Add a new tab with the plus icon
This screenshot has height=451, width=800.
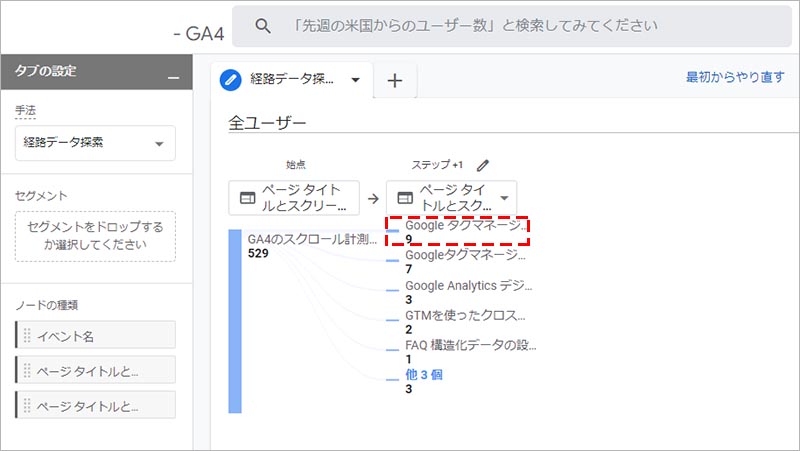[x=394, y=81]
